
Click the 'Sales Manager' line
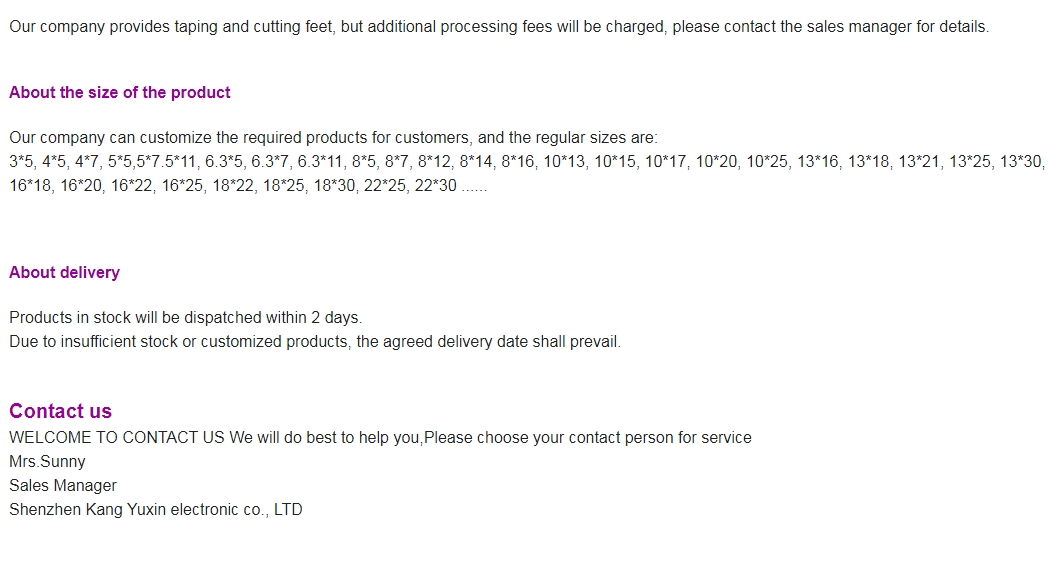63,486
